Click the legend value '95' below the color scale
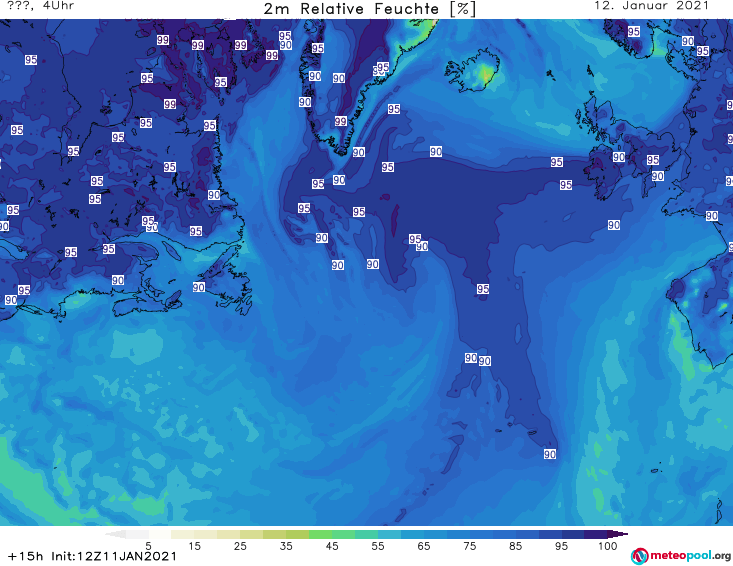This screenshot has width=733, height=566. click(561, 546)
